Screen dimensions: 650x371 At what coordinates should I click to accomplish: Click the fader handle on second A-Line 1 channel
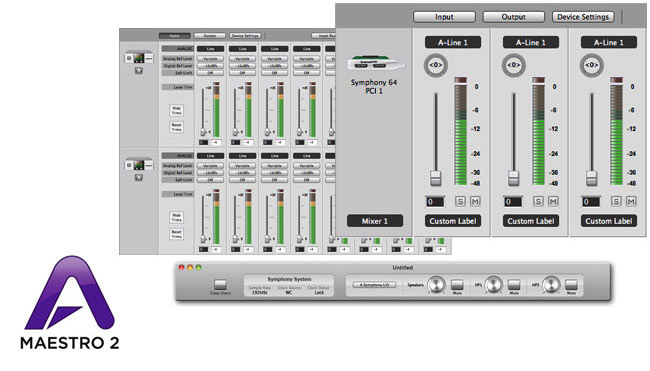[x=514, y=178]
